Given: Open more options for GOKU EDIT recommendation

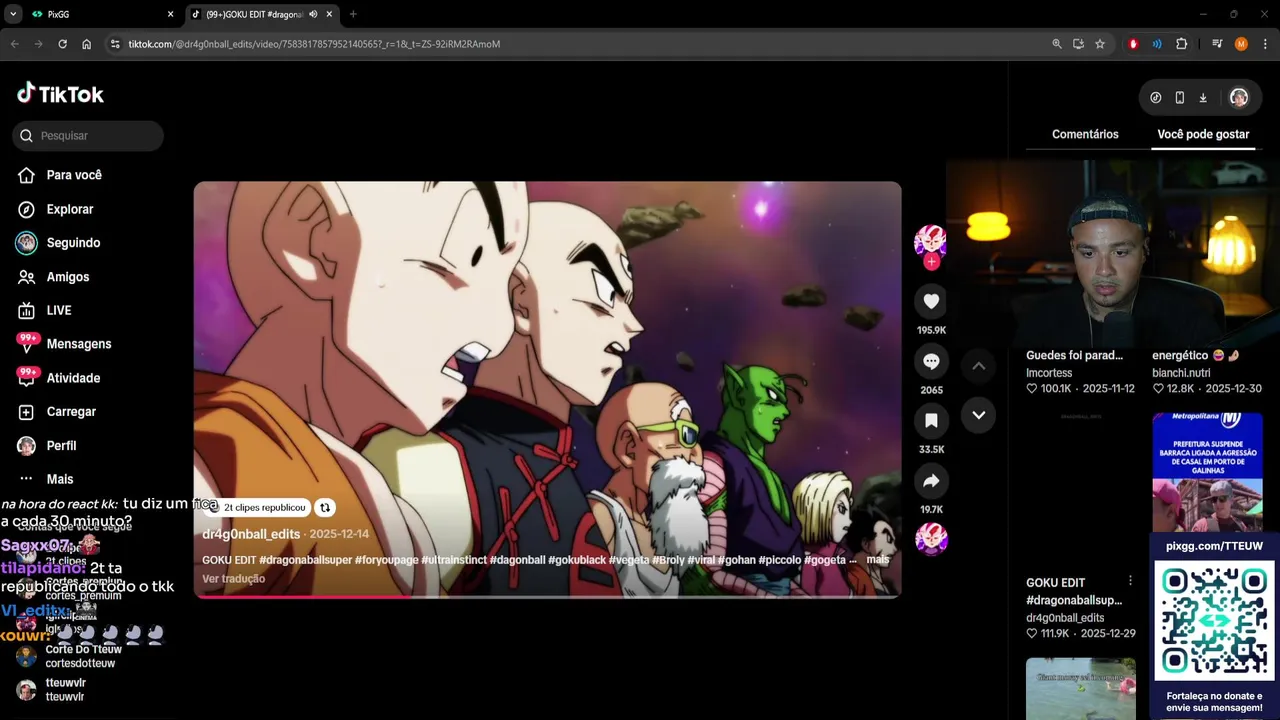Looking at the screenshot, I should tap(1130, 581).
